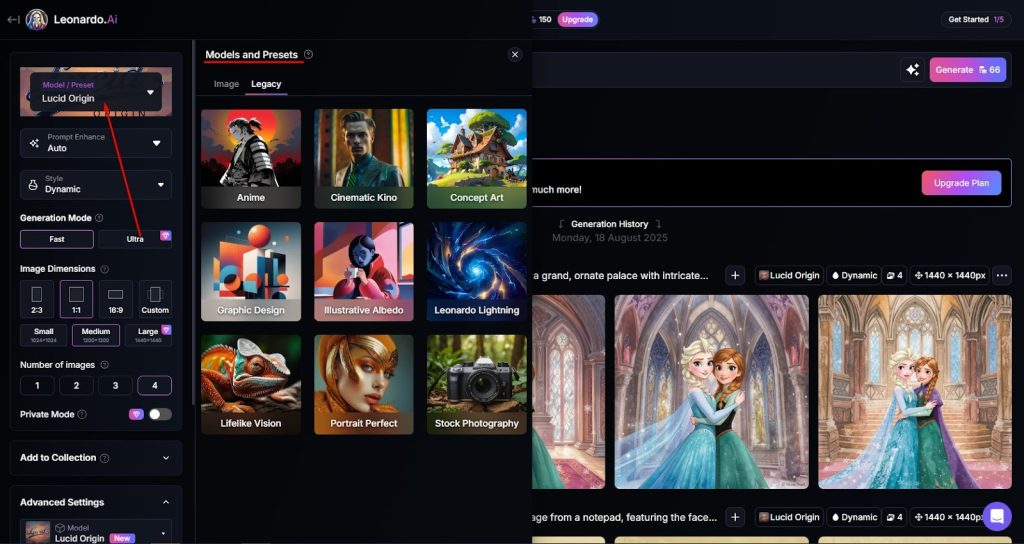Viewport: 1024px width, 544px height.
Task: Open the chat support bubble icon
Action: click(997, 516)
